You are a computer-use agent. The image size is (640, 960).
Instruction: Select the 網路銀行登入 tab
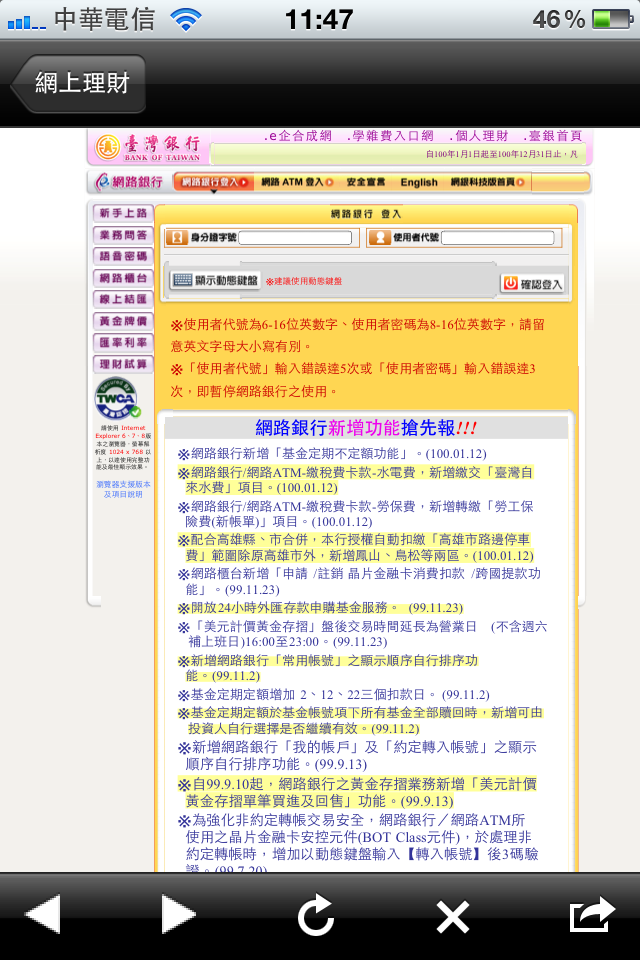pyautogui.click(x=214, y=182)
